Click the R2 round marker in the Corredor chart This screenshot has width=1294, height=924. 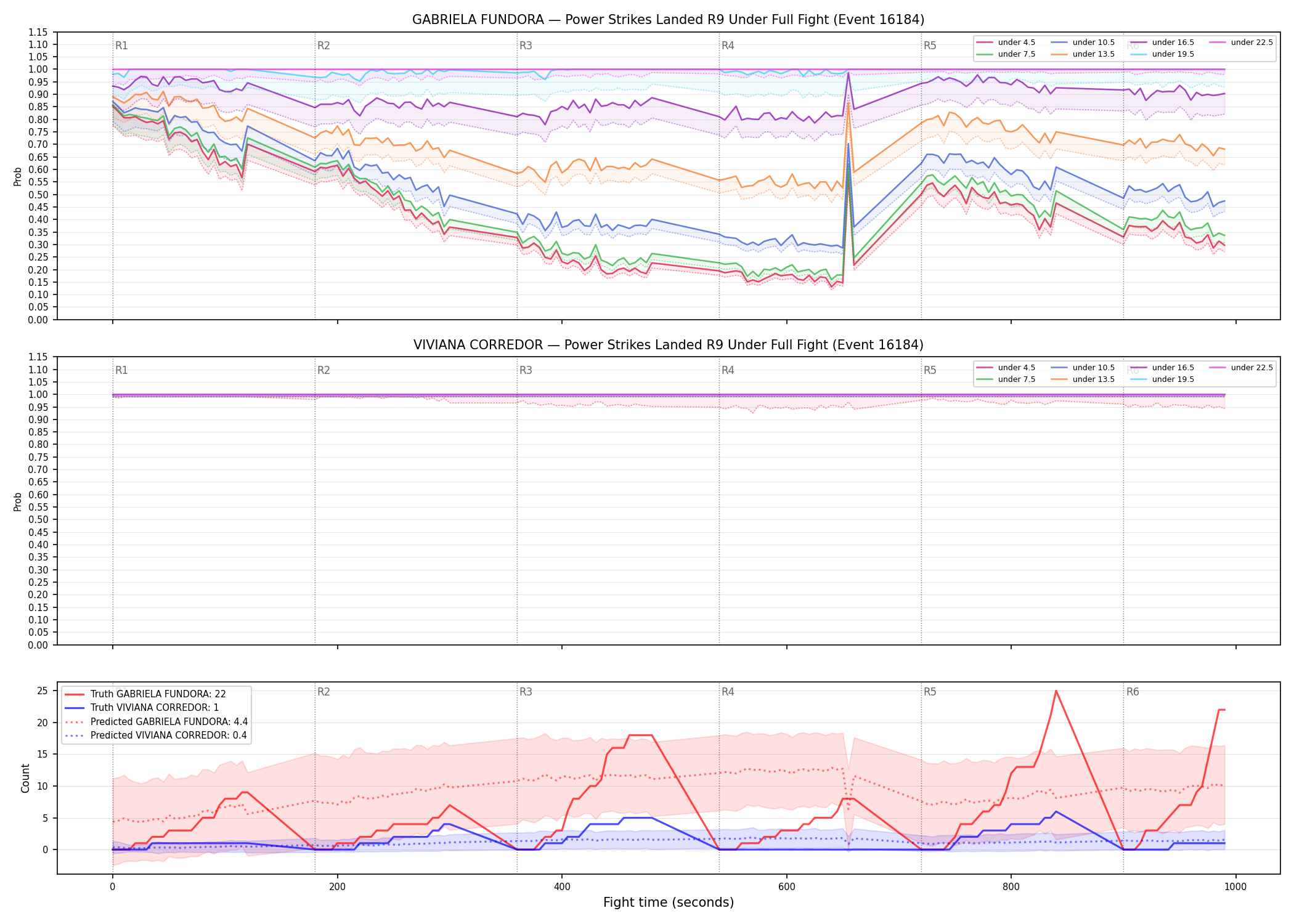[323, 370]
